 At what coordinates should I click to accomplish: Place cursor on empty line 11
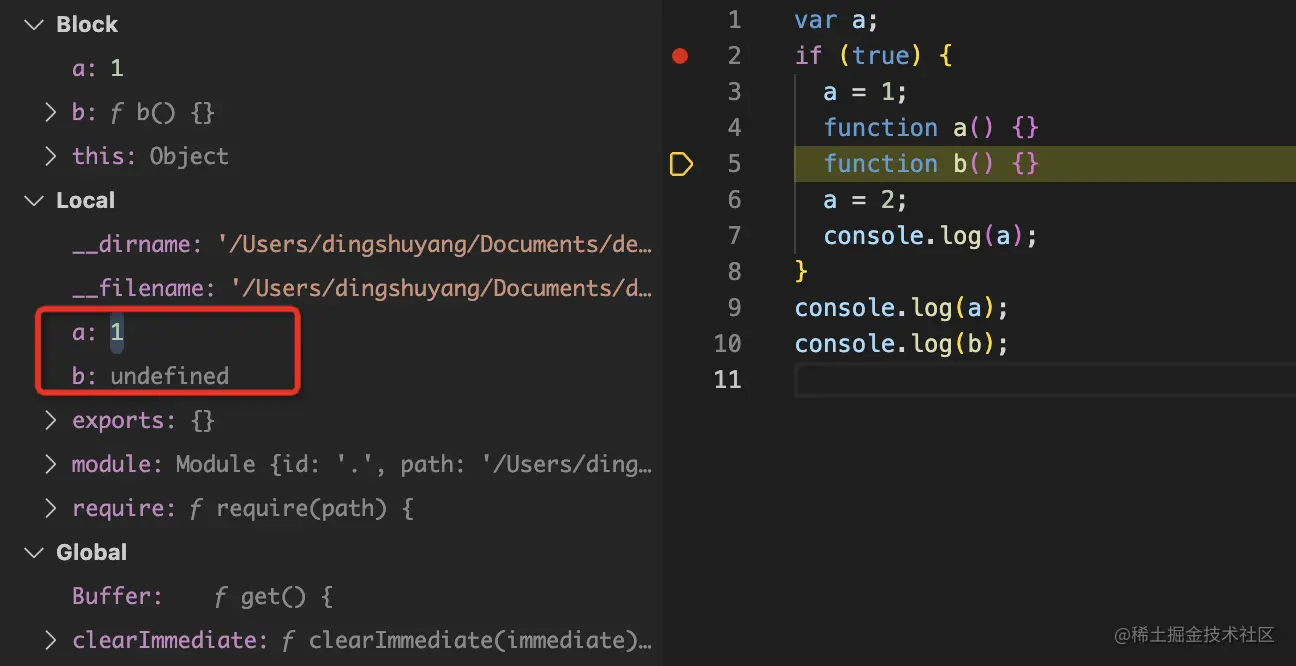[1045, 380]
